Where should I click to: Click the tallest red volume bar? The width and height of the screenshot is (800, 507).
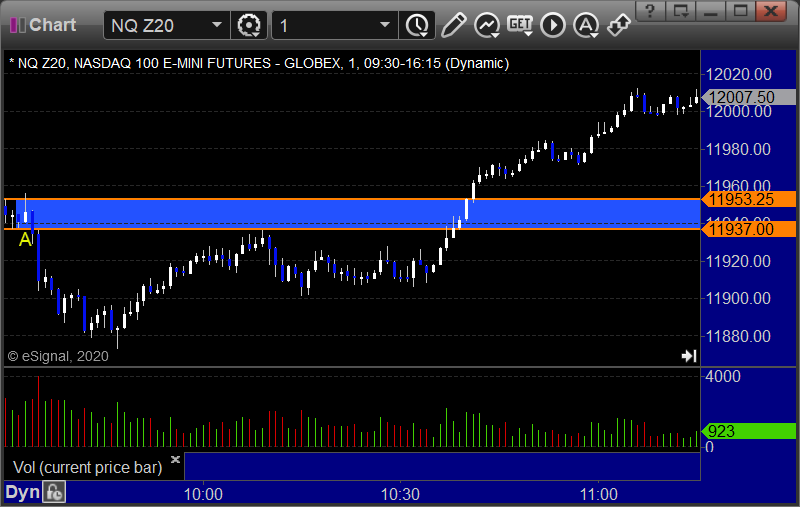pos(38,412)
